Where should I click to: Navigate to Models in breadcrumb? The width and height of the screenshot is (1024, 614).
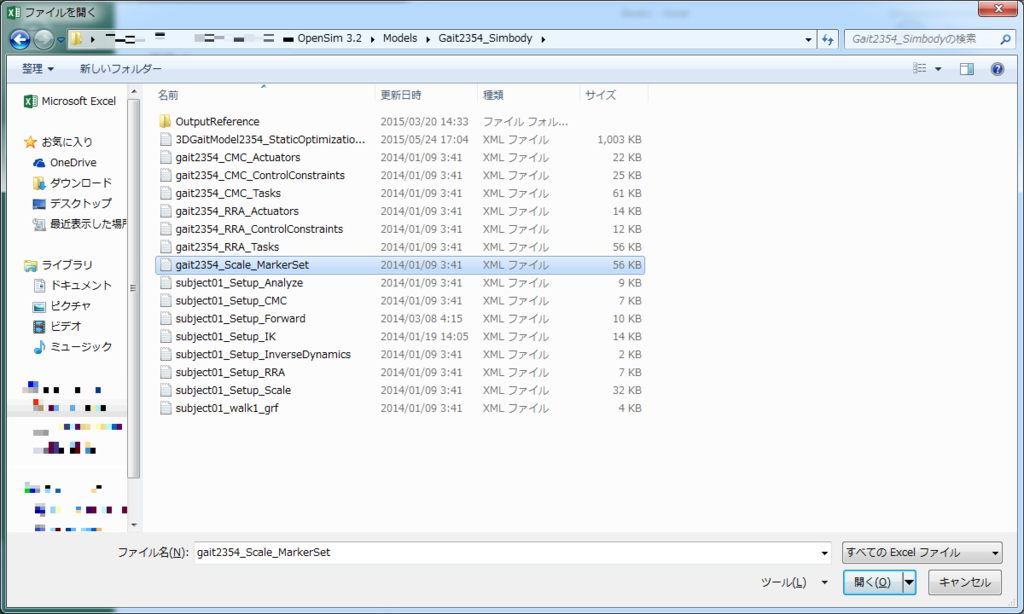click(400, 39)
